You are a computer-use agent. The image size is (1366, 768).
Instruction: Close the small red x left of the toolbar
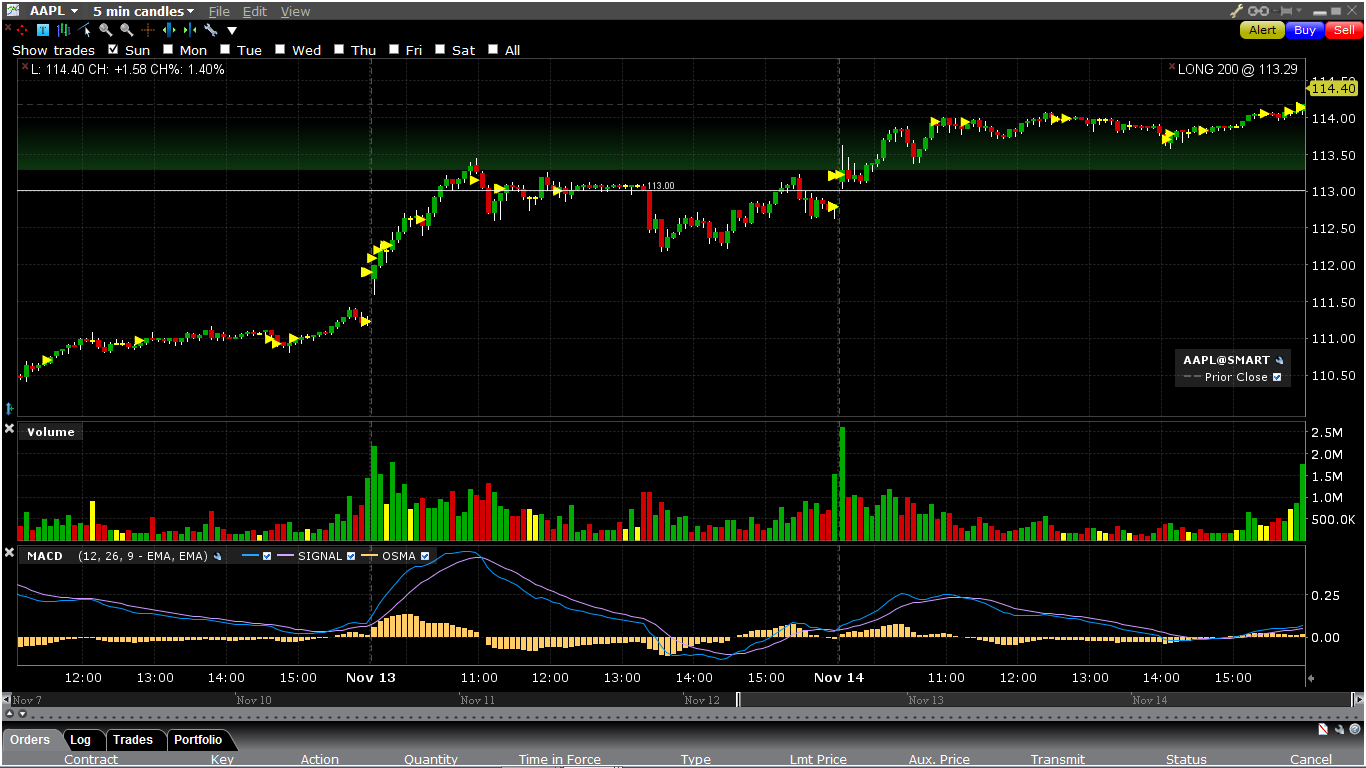[x=8, y=28]
